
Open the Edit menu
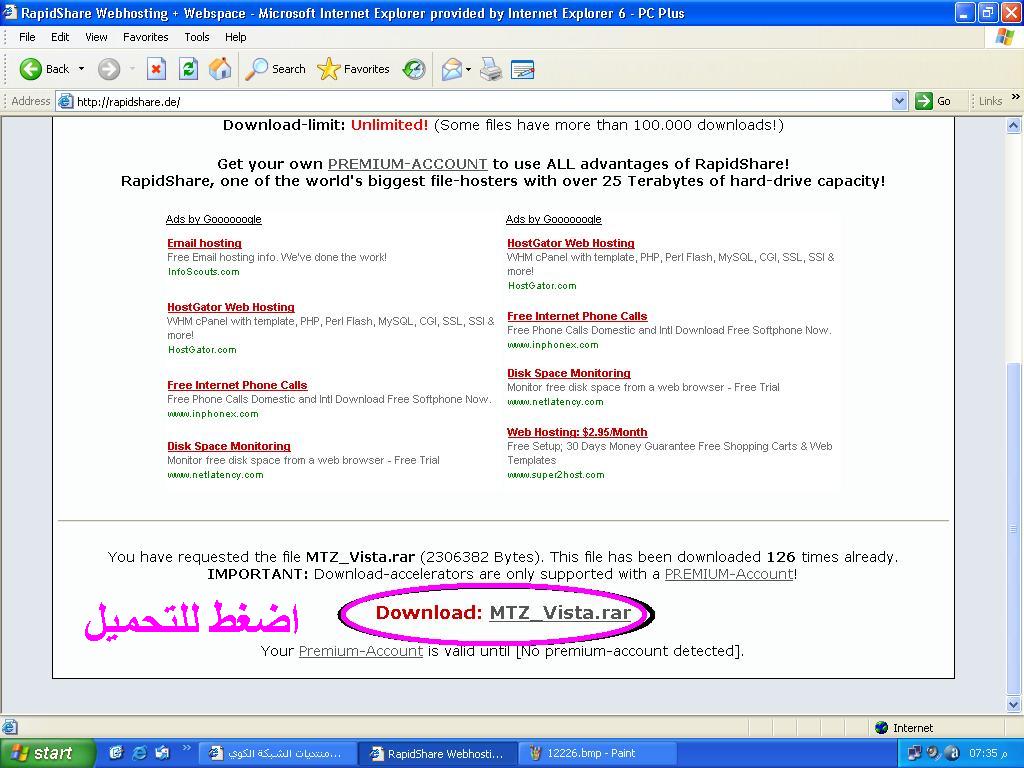pos(60,37)
